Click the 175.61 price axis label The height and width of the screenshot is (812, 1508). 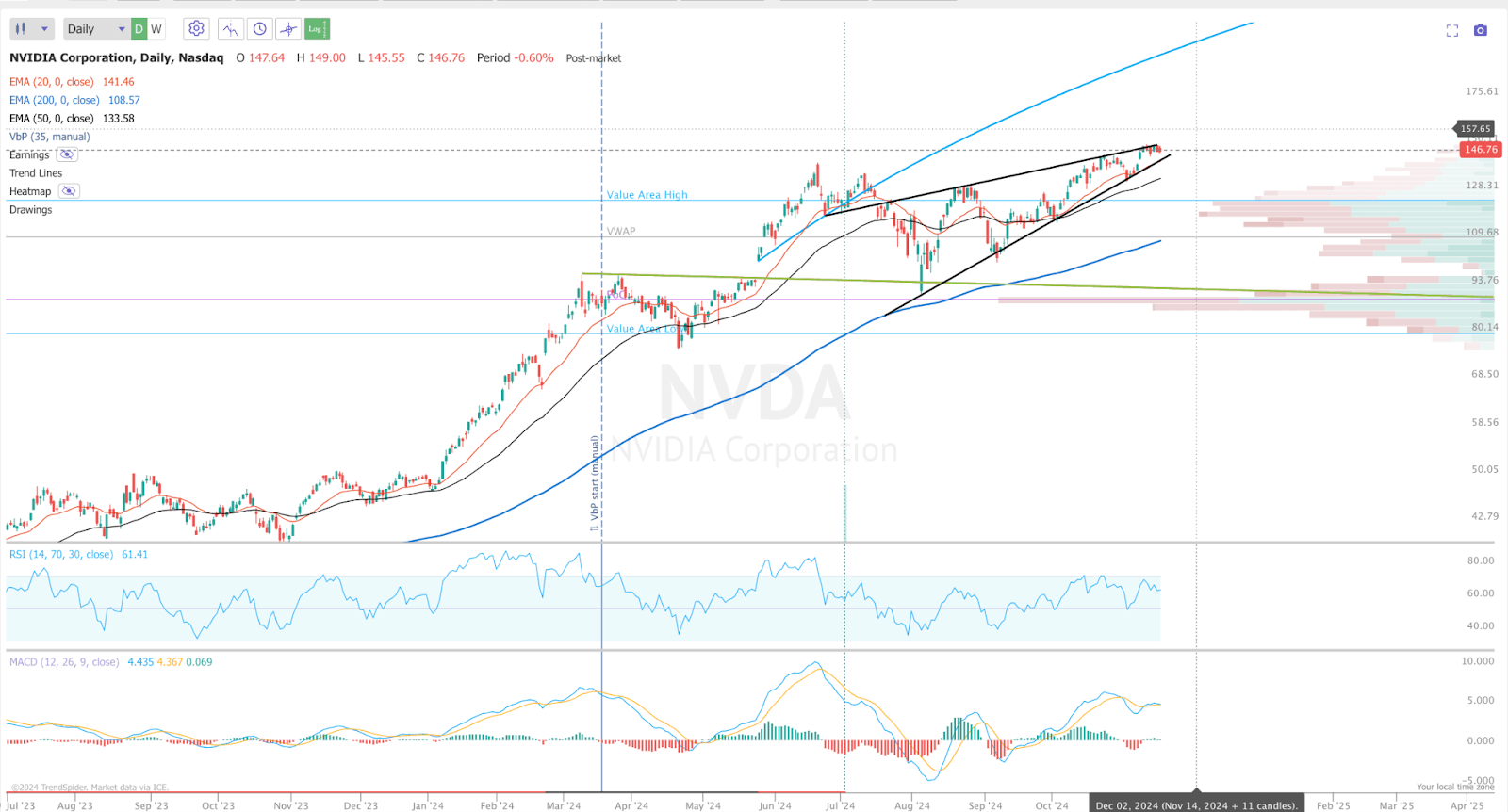coord(1482,91)
